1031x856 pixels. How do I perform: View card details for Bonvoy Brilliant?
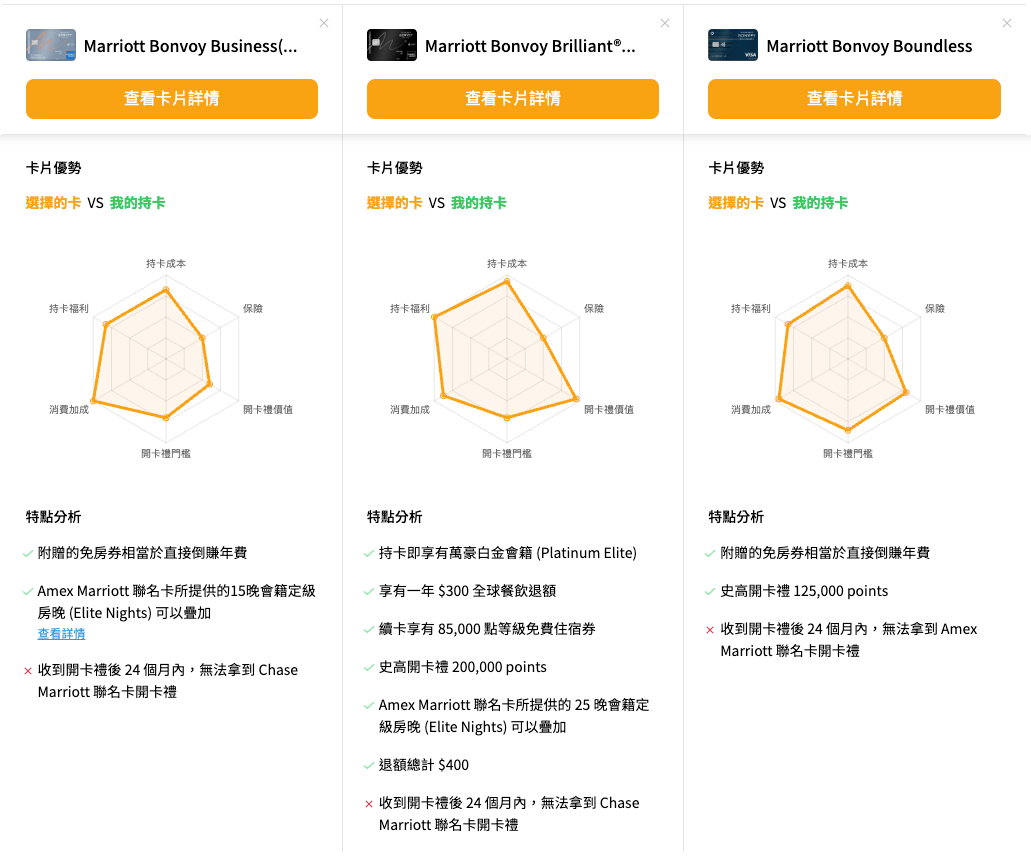513,99
